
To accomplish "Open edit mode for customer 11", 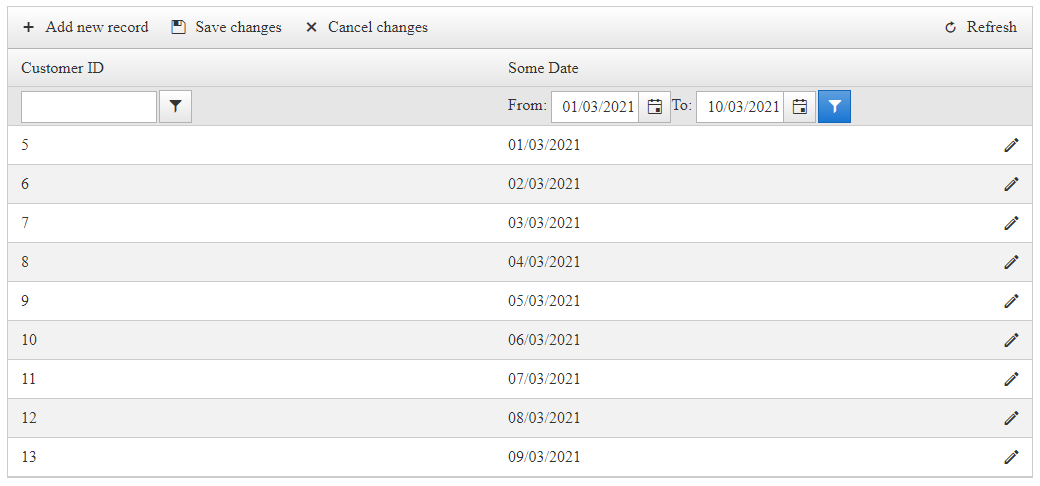I will [x=1011, y=379].
